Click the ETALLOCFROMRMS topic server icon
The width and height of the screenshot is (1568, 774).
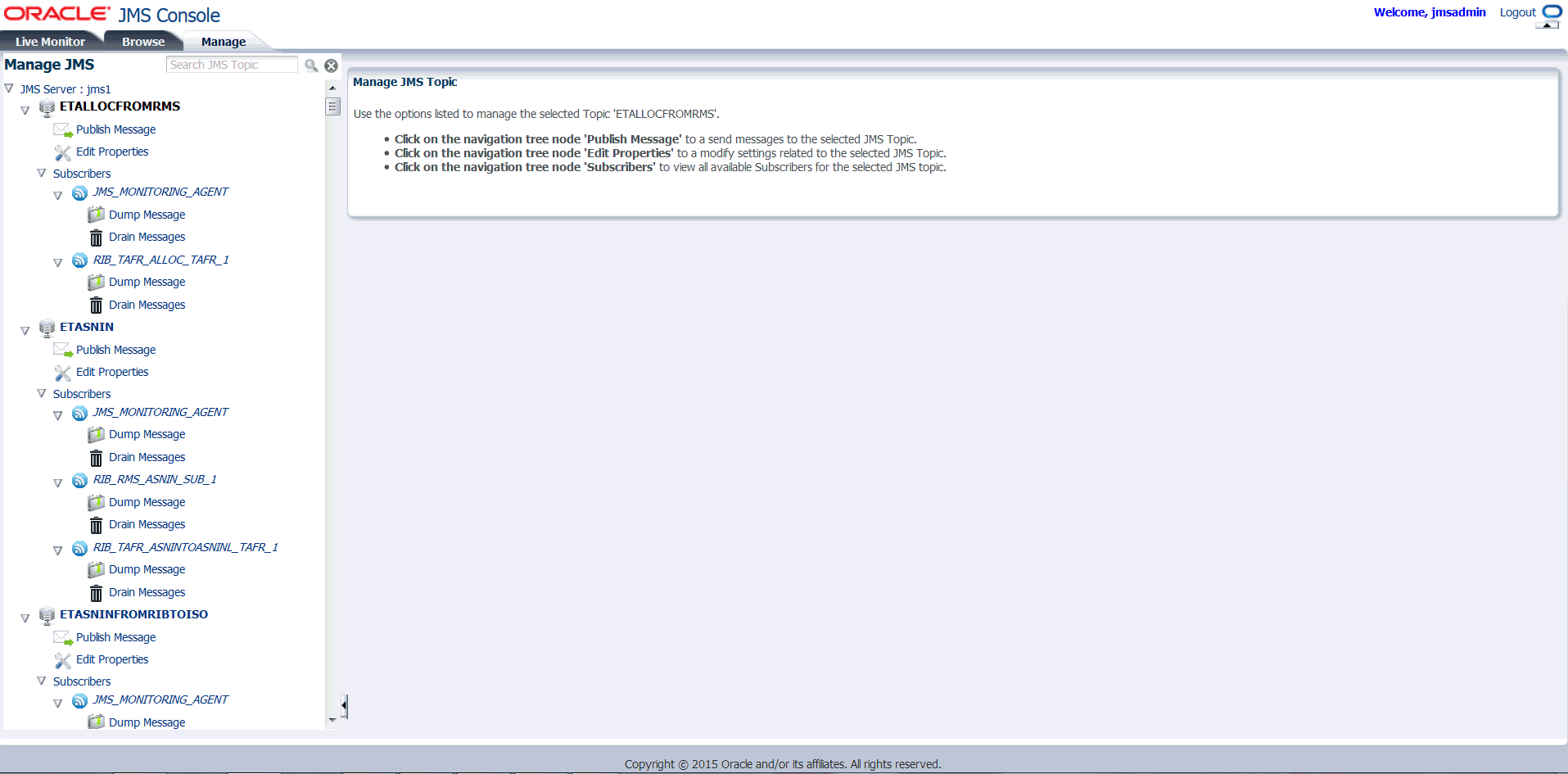47,107
